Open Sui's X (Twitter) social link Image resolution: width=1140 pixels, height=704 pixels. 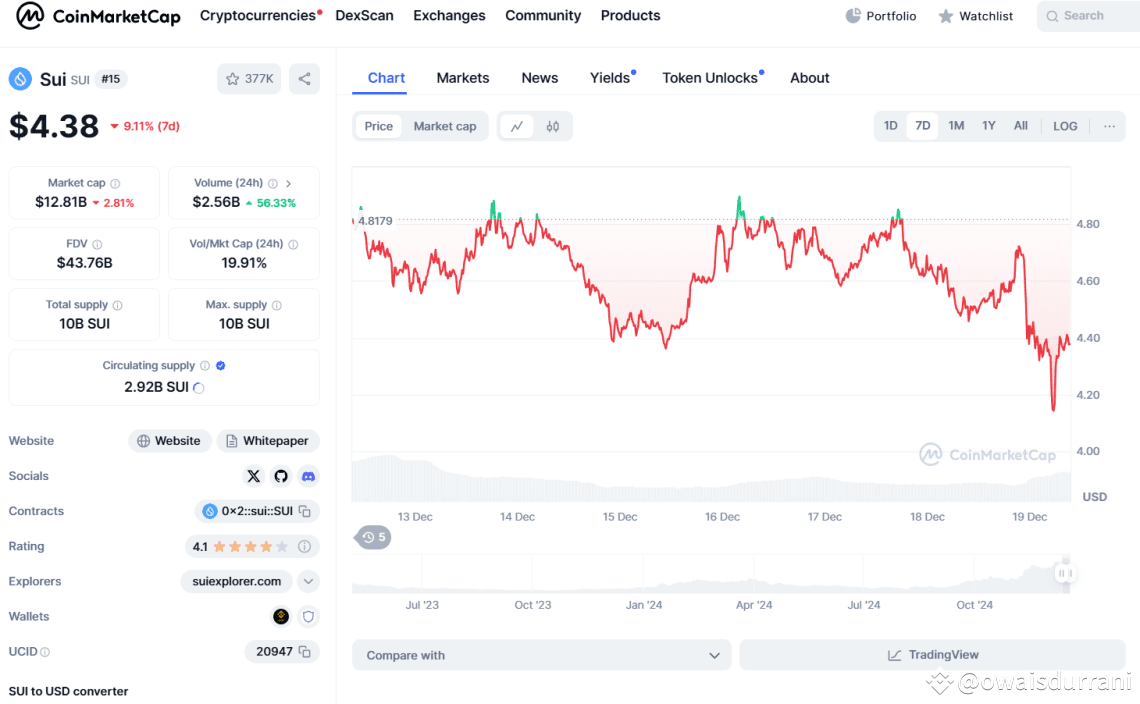tap(253, 476)
